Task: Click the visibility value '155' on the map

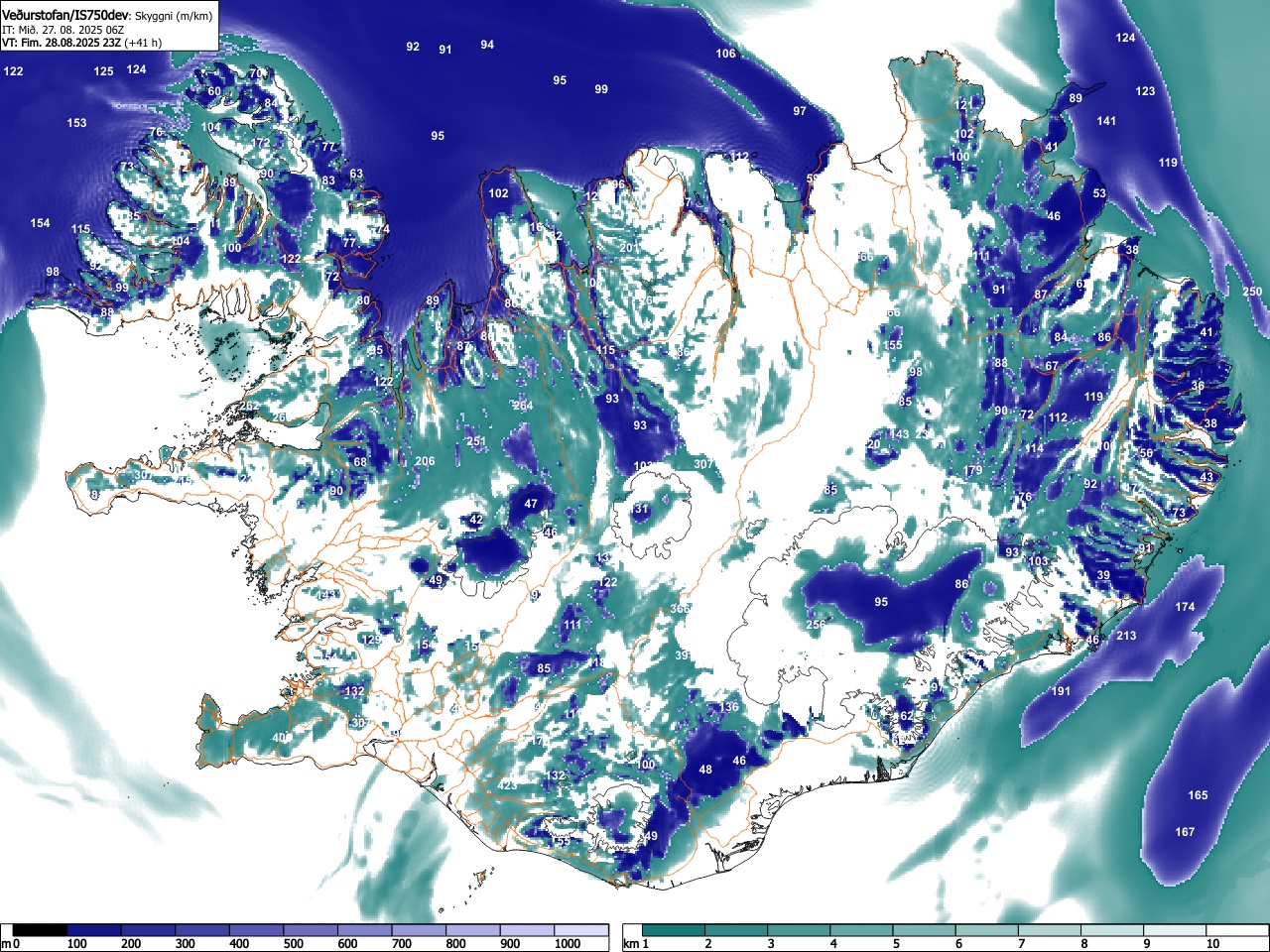Action: tap(893, 345)
